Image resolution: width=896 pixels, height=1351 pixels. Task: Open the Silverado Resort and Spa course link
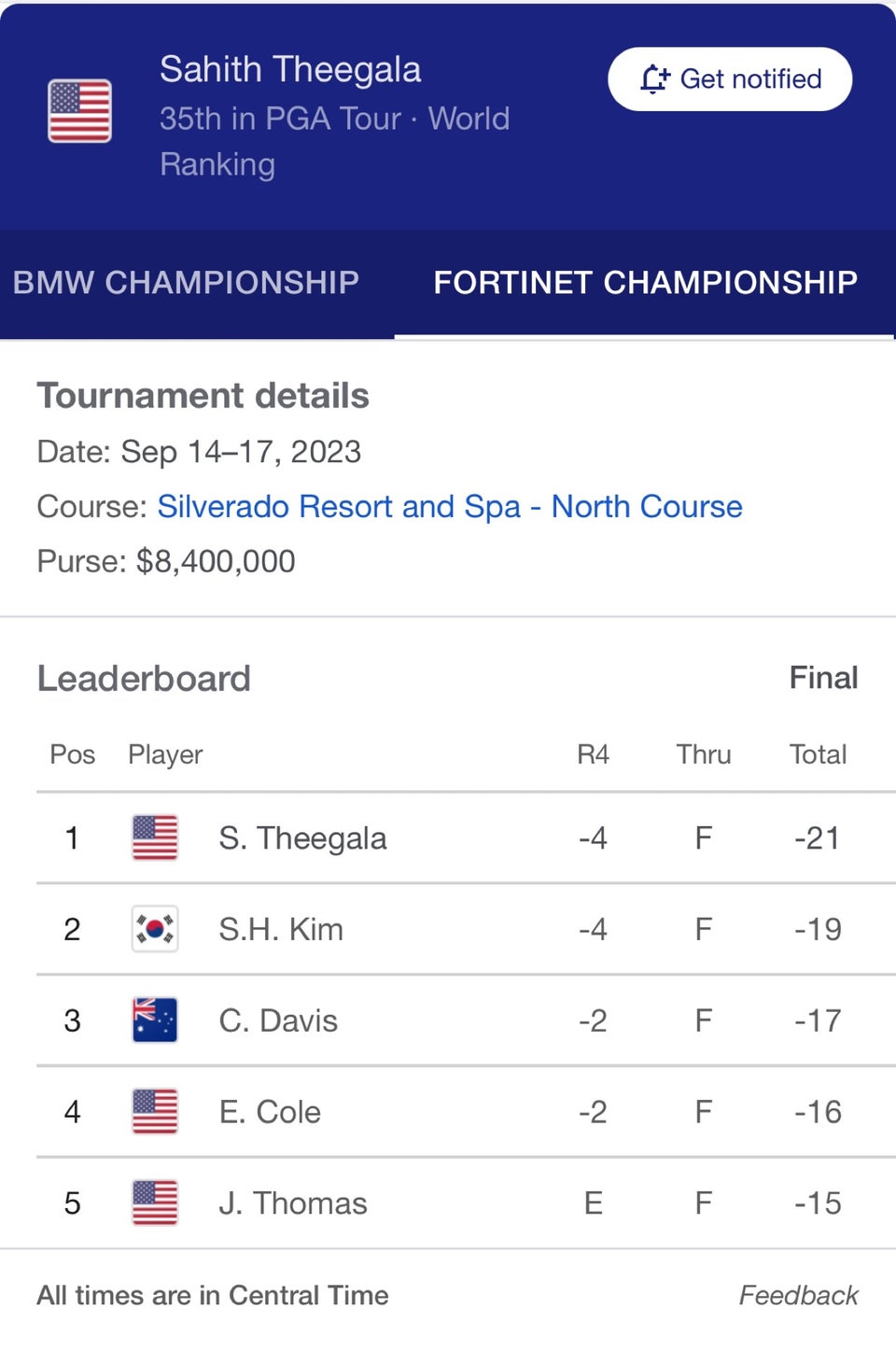pyautogui.click(x=450, y=506)
